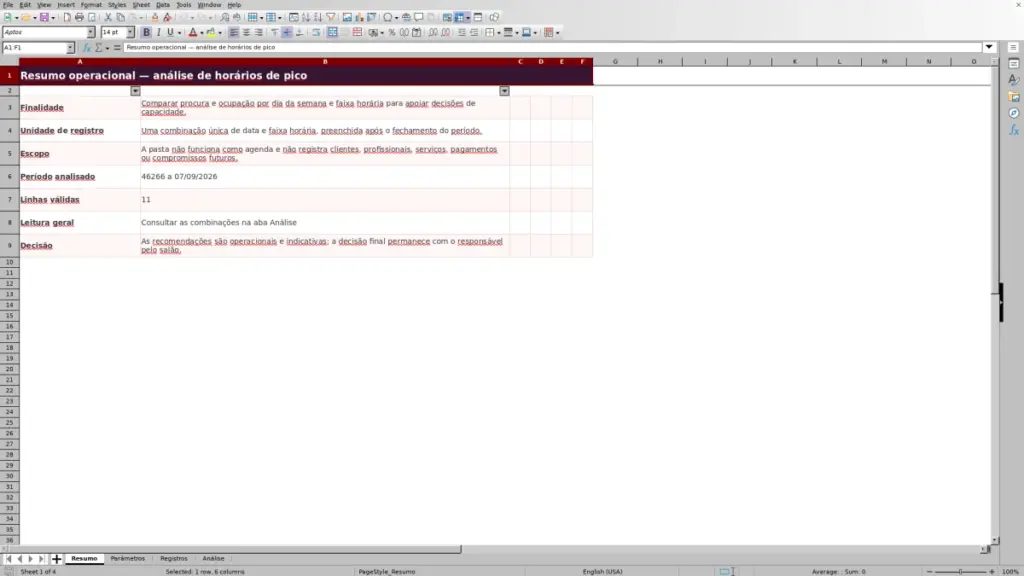Image resolution: width=1024 pixels, height=576 pixels.
Task: Click the Name Box cell reference field
Action: (x=34, y=47)
